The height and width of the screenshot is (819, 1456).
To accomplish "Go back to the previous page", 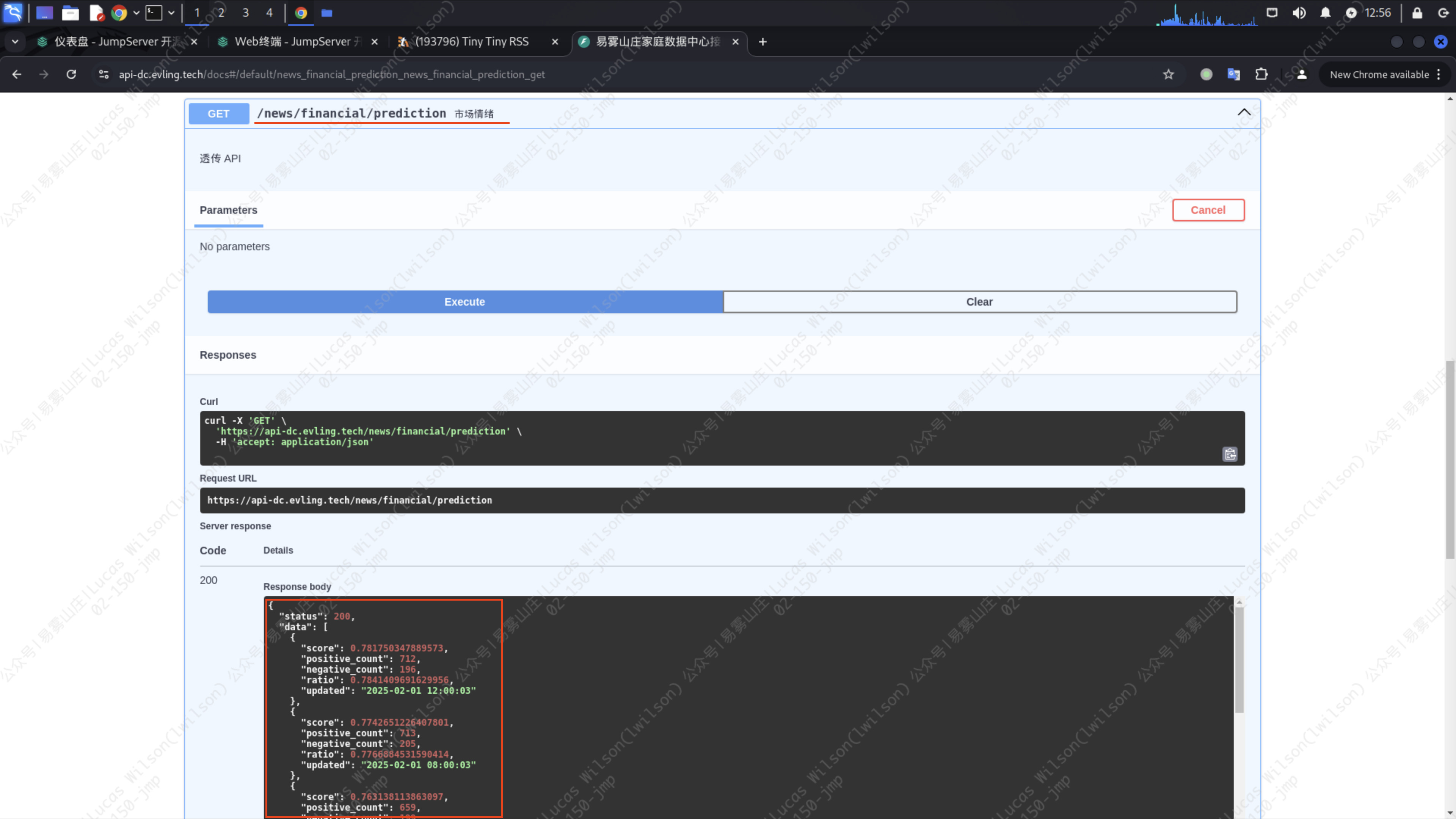I will (x=16, y=74).
